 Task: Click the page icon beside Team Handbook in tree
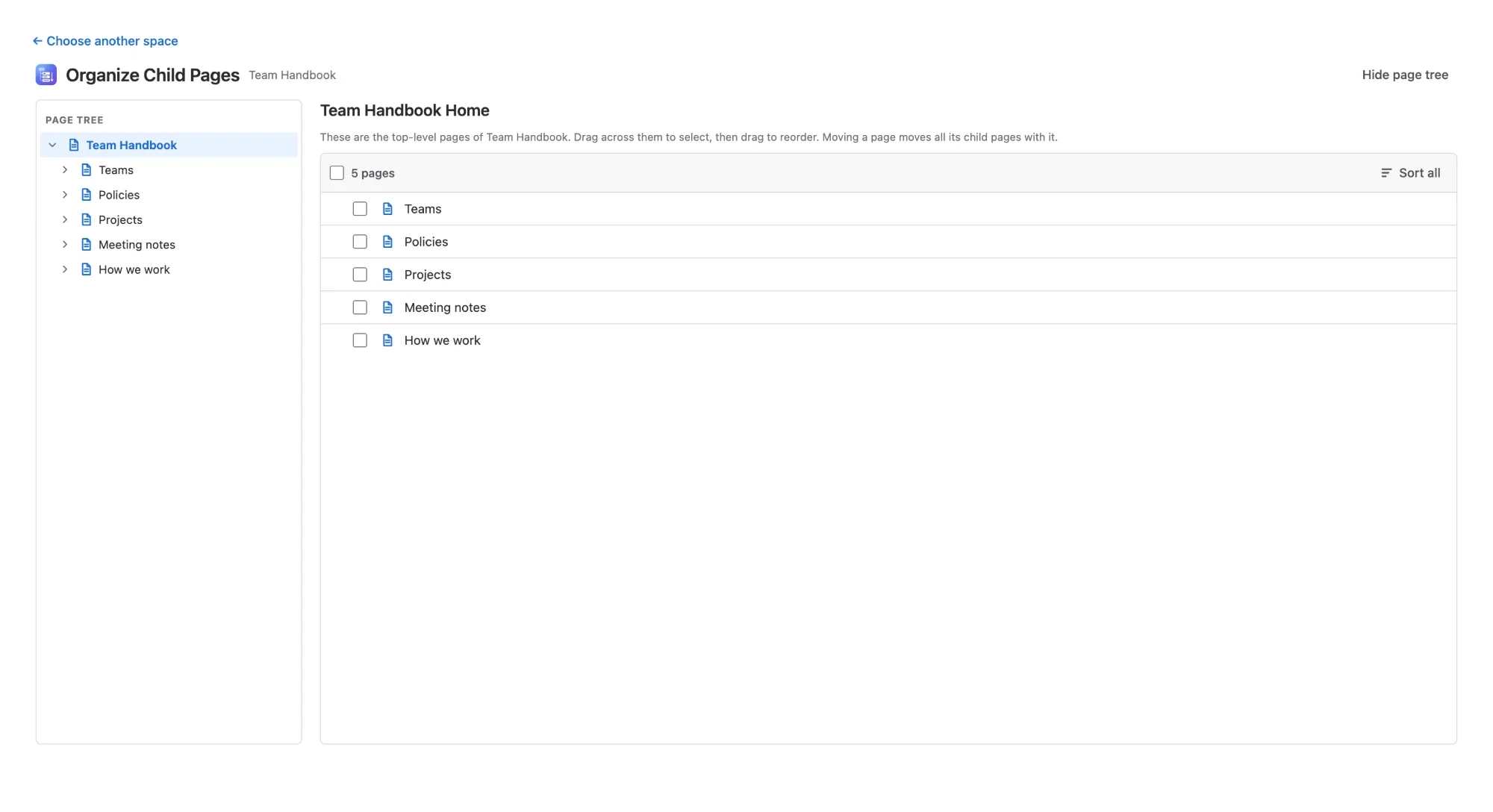[x=74, y=145]
